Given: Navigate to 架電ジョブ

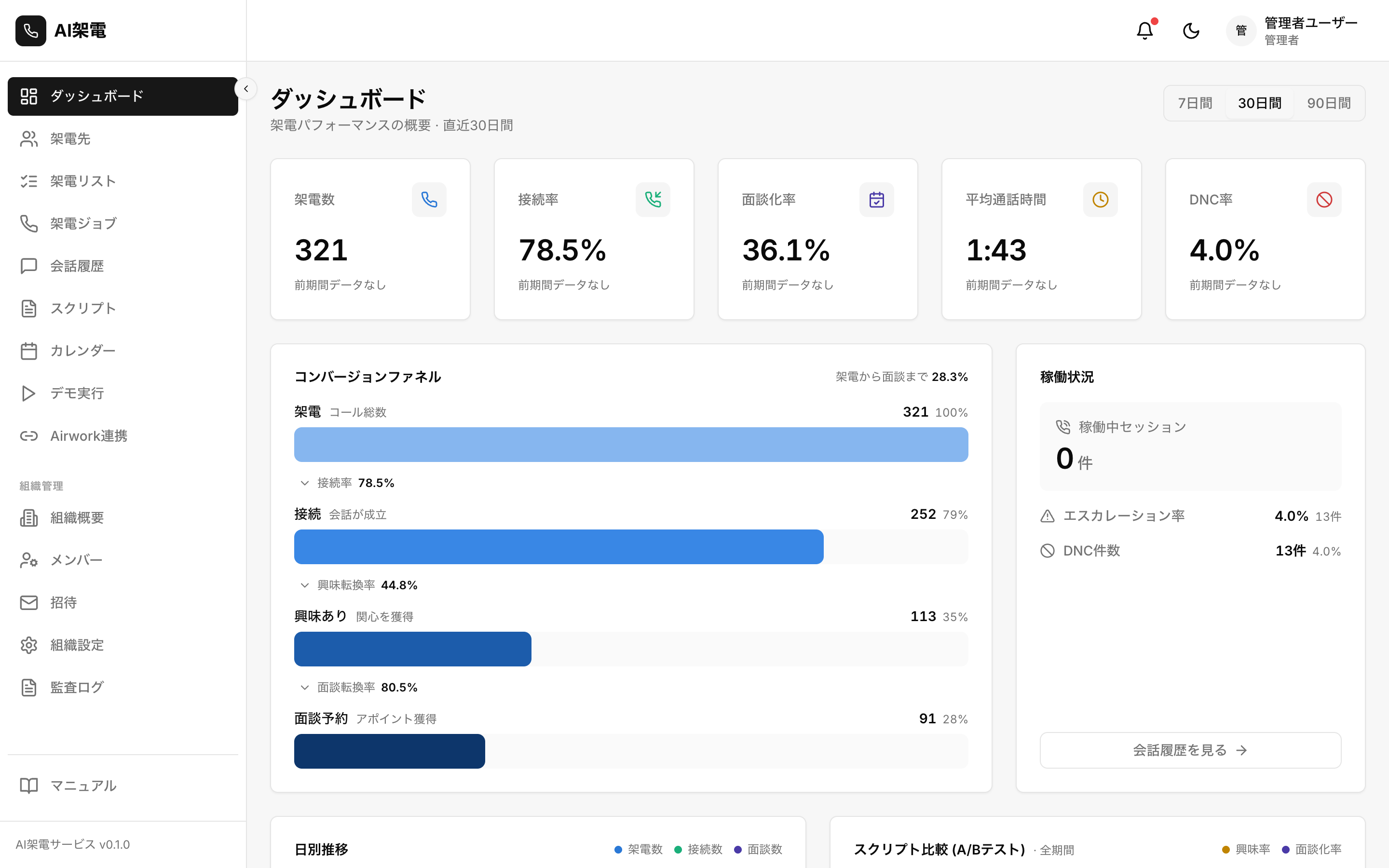Looking at the screenshot, I should point(123,223).
